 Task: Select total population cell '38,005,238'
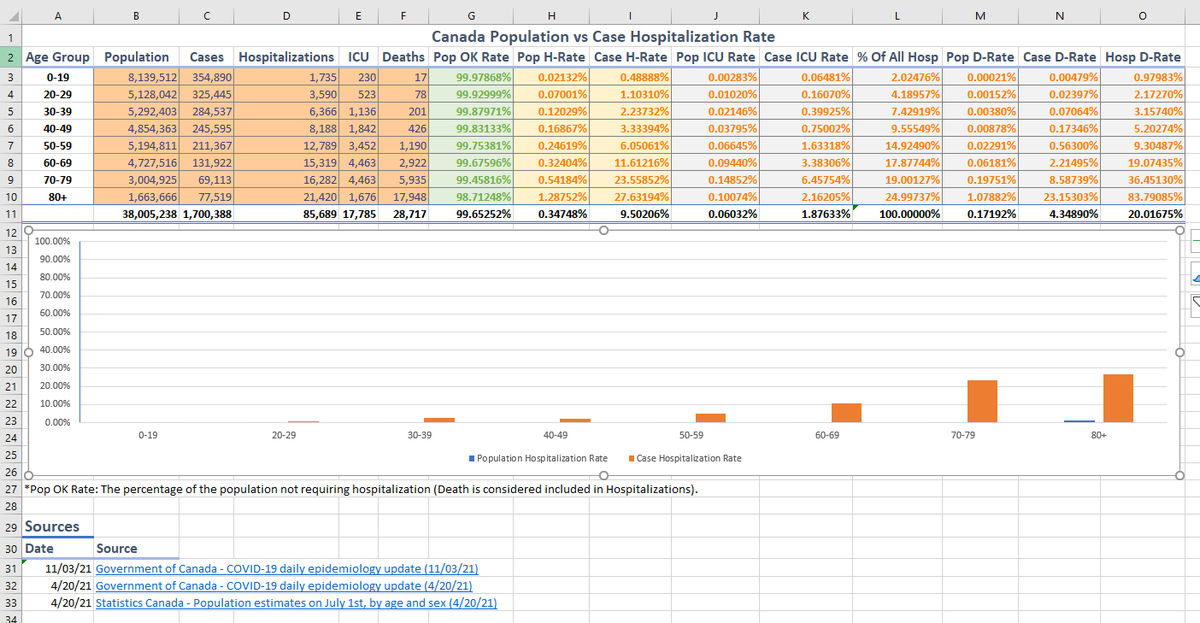tap(137, 214)
